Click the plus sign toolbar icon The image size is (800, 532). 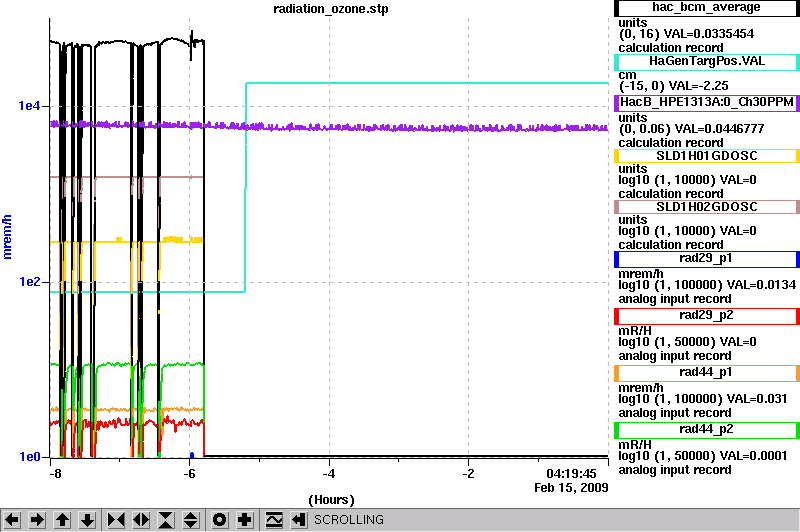[x=245, y=520]
